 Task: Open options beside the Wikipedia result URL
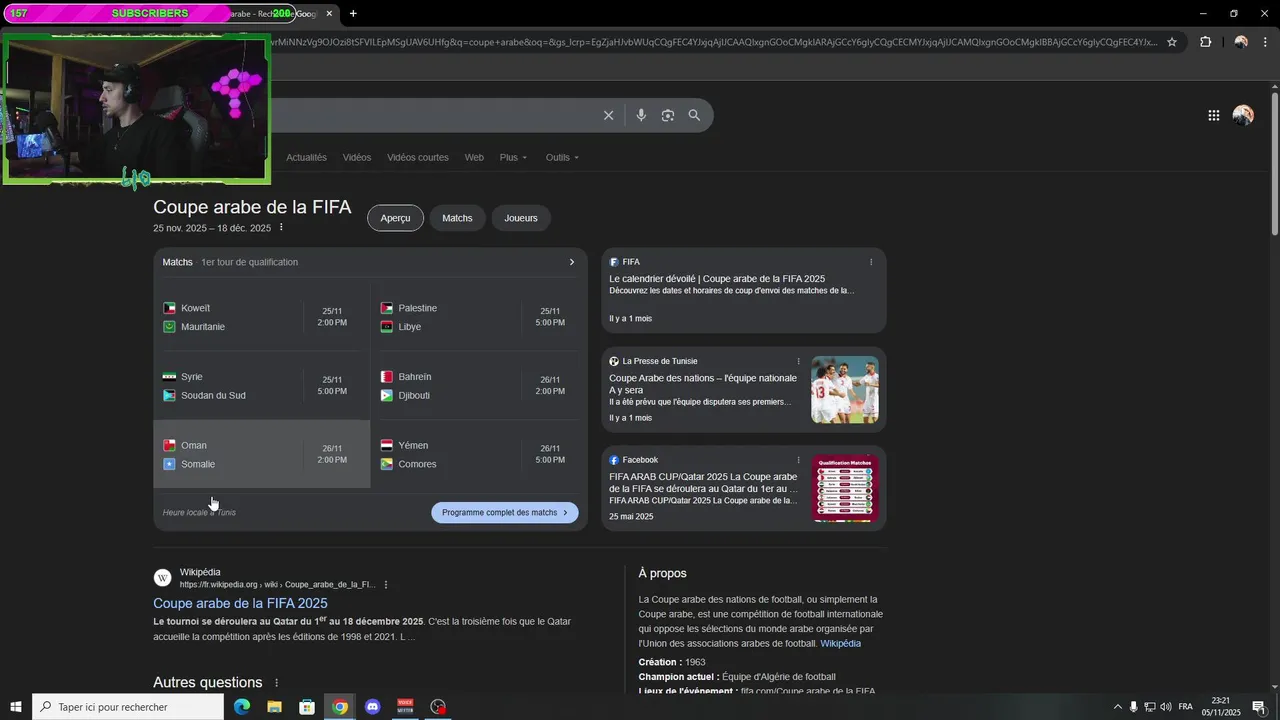tap(386, 584)
